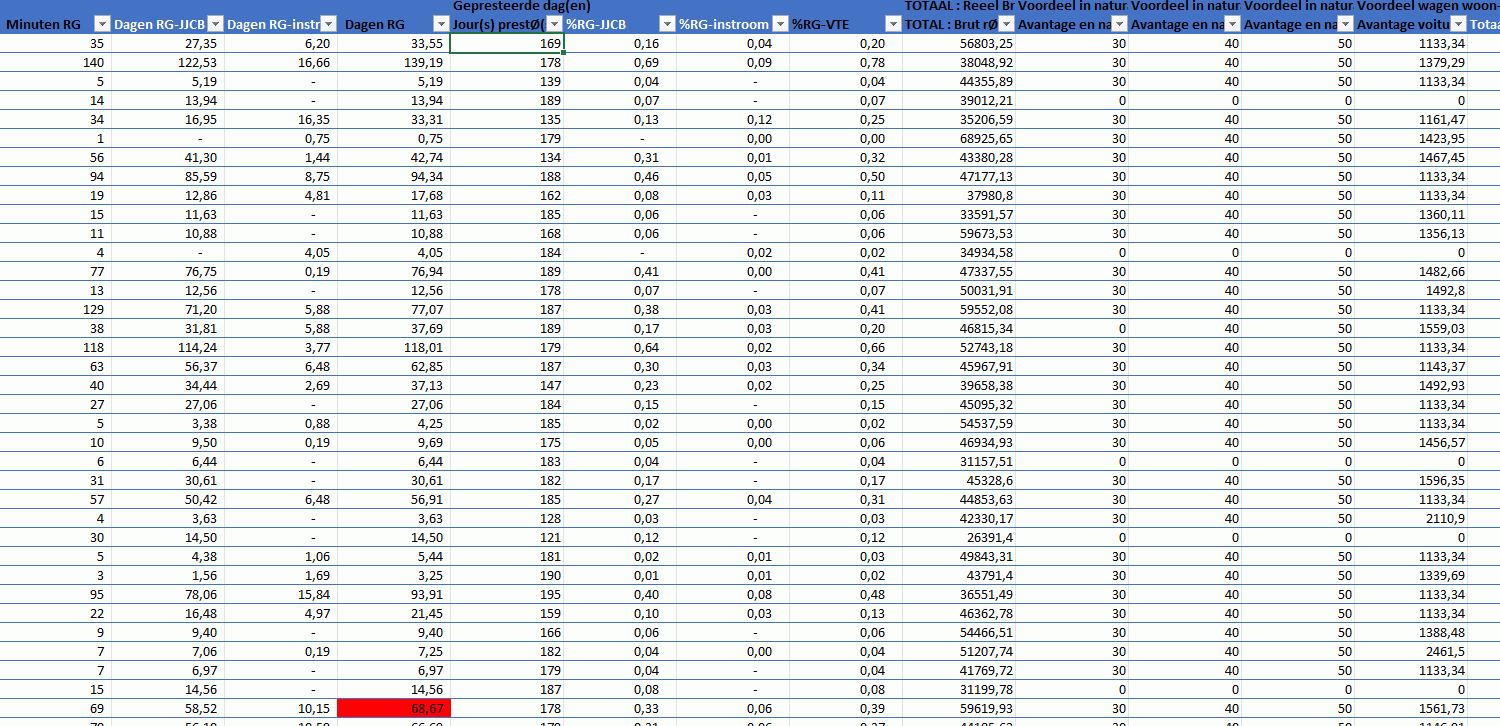1500x726 pixels.
Task: Click the cell showing 122,53
Action: (168, 62)
